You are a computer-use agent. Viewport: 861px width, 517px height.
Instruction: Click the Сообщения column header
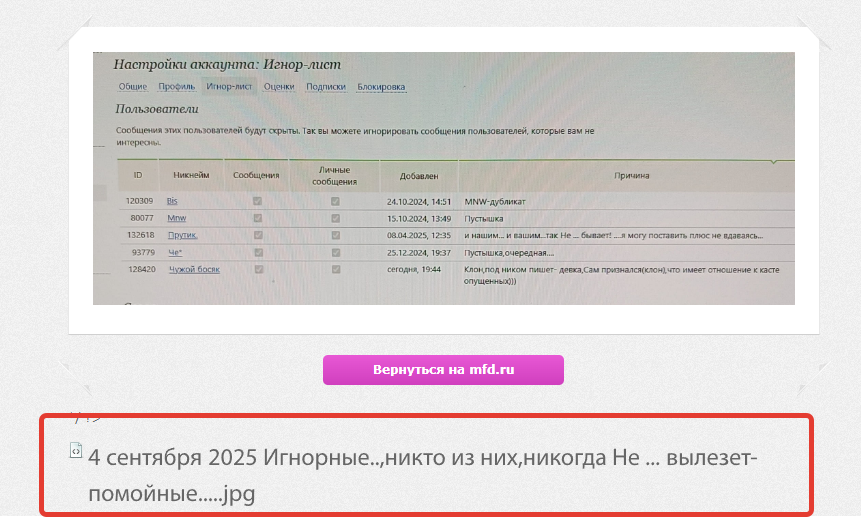pyautogui.click(x=256, y=175)
